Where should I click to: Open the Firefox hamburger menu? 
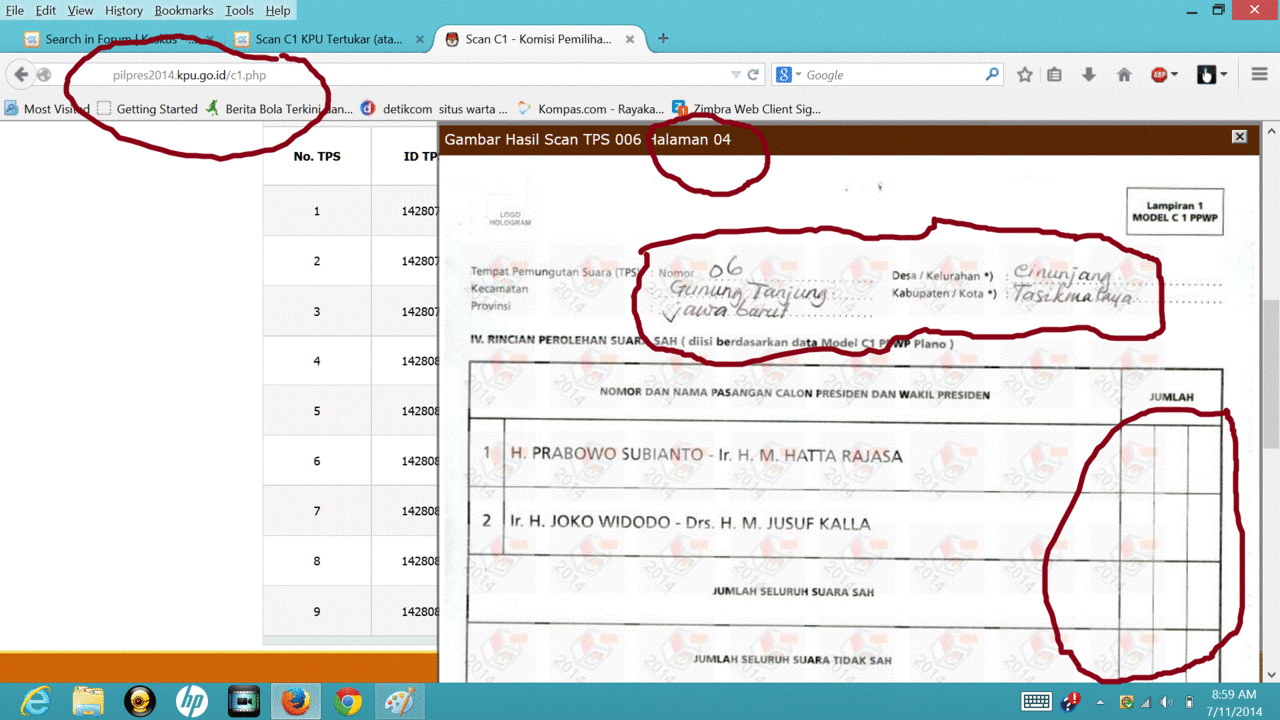pos(1259,75)
